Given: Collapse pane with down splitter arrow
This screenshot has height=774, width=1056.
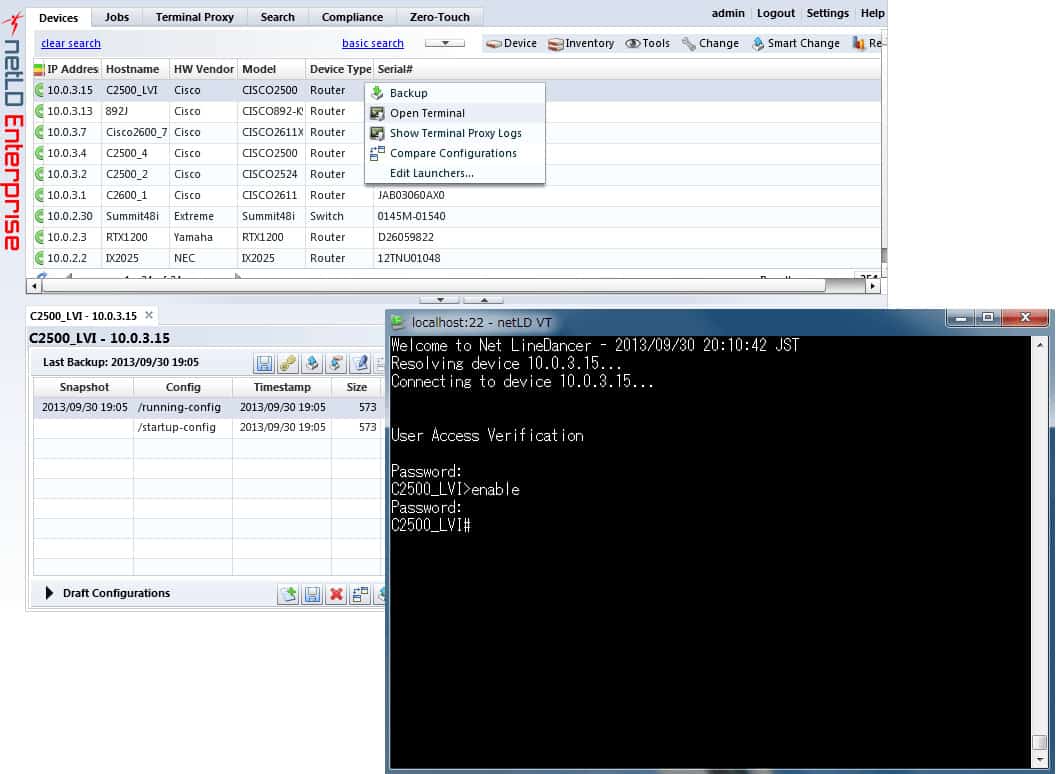Looking at the screenshot, I should 440,300.
